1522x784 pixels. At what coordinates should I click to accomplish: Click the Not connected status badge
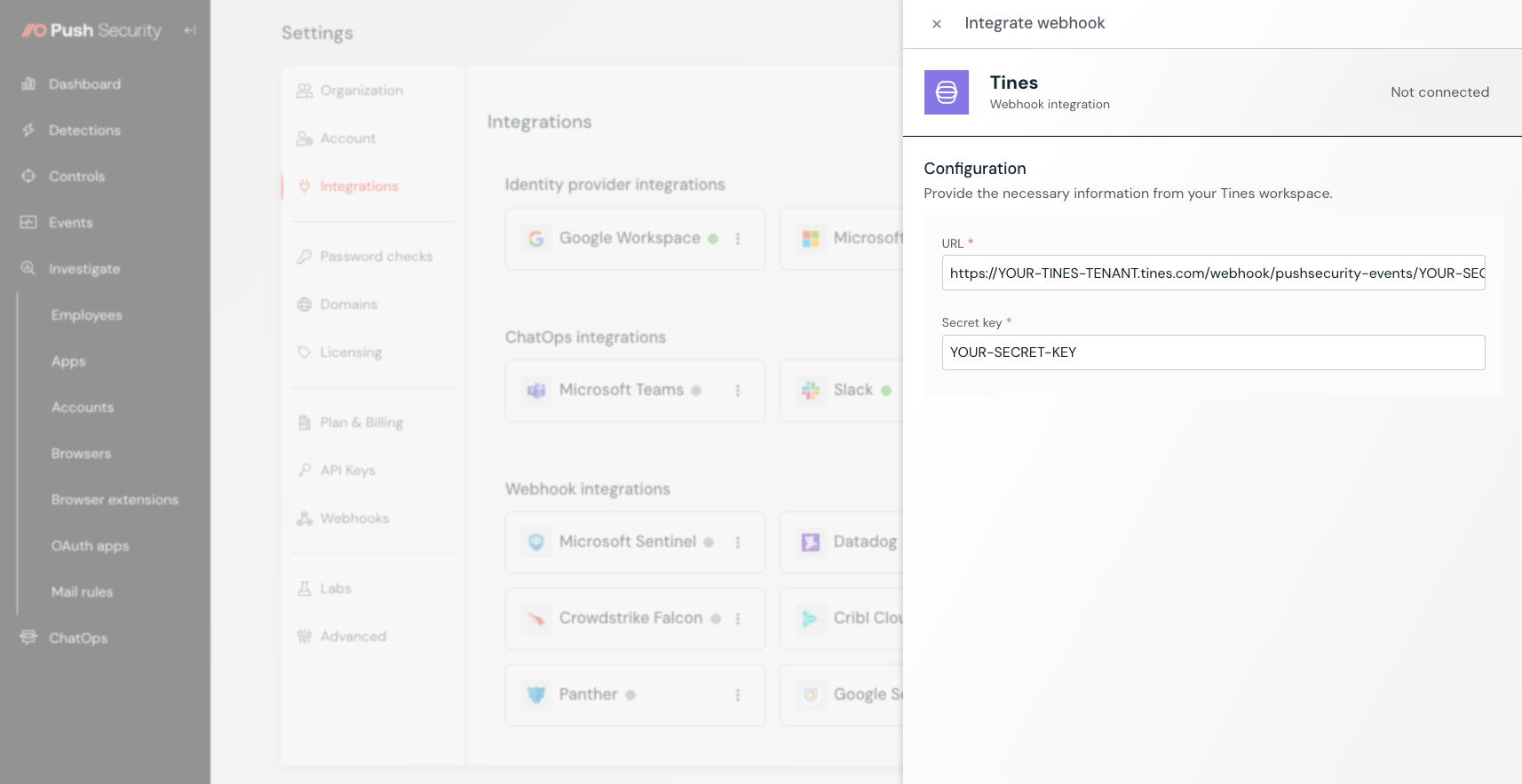(x=1439, y=92)
